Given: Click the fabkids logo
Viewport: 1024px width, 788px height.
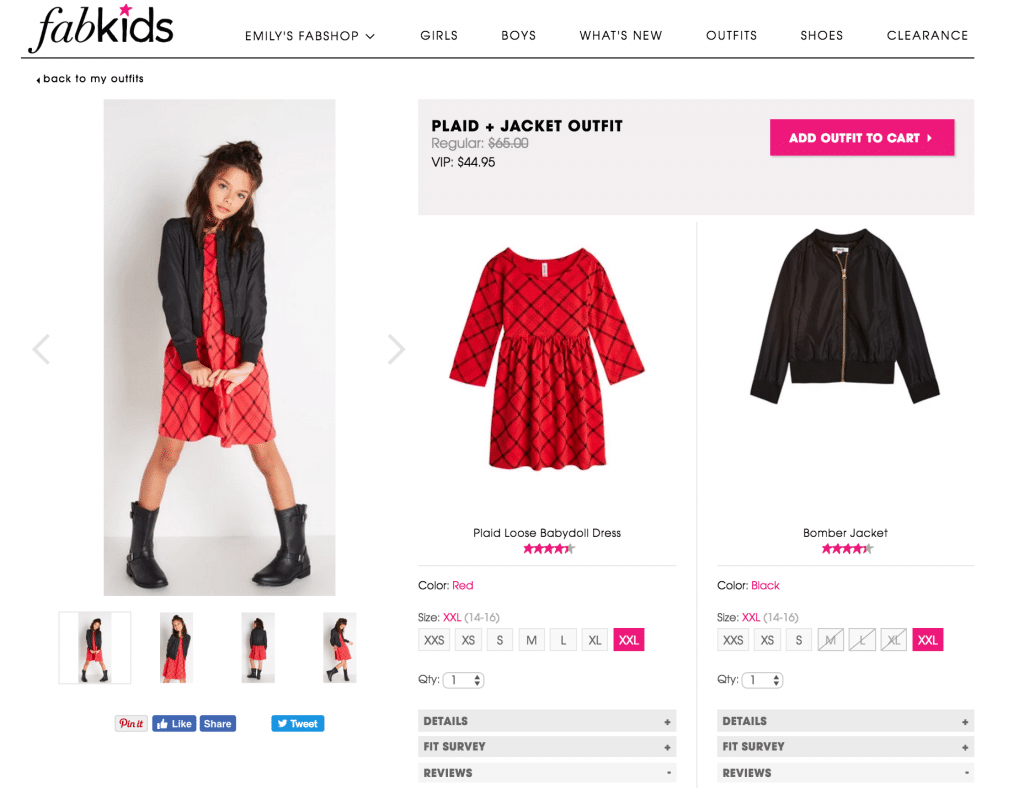Looking at the screenshot, I should coord(101,27).
